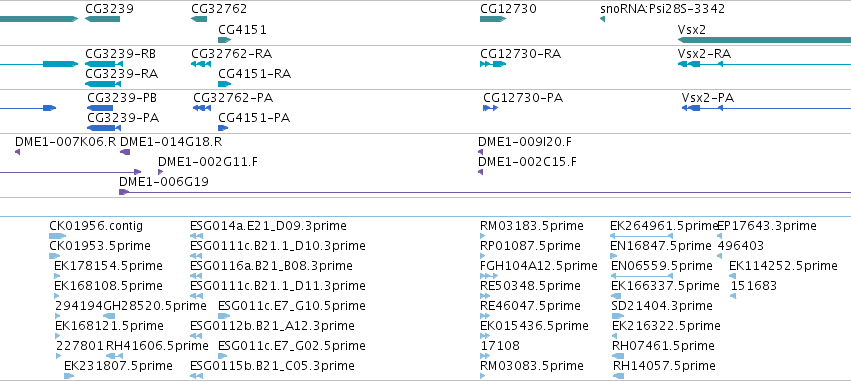Click the DME1-014G18.R marker
This screenshot has height=381, width=851.
tap(125, 152)
